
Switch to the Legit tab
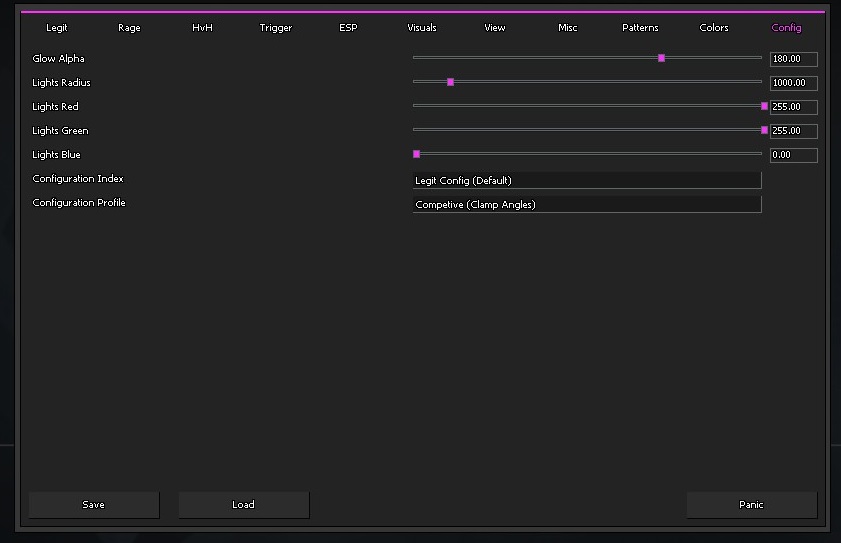pos(57,28)
